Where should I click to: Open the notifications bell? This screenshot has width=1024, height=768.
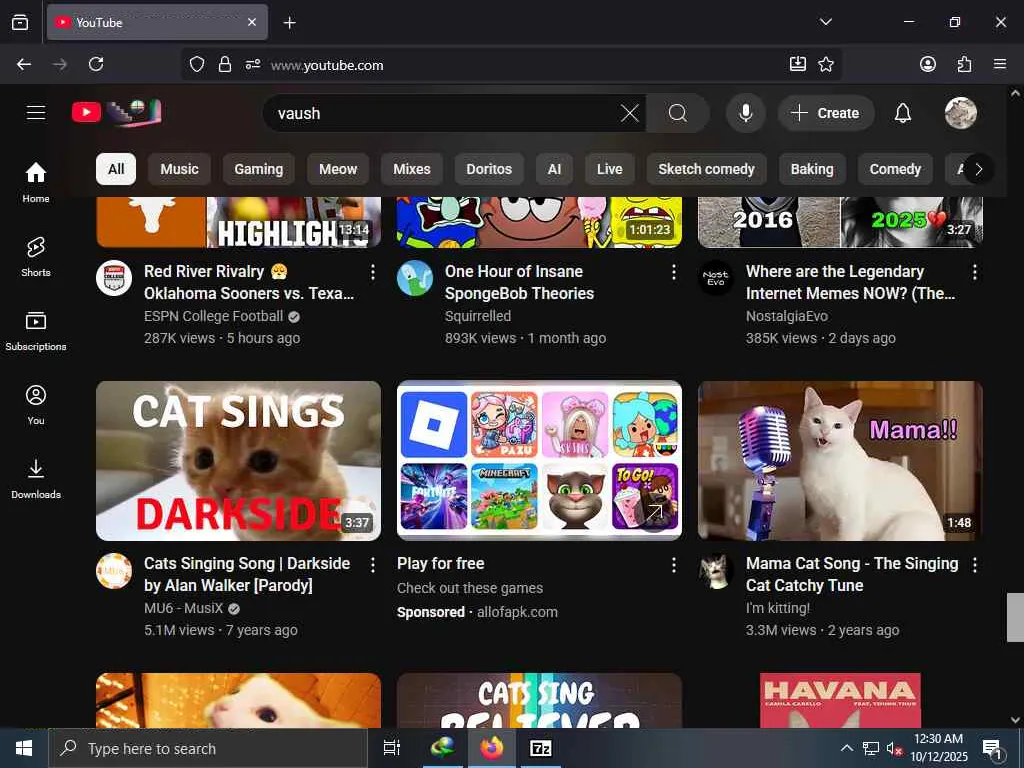pos(903,113)
